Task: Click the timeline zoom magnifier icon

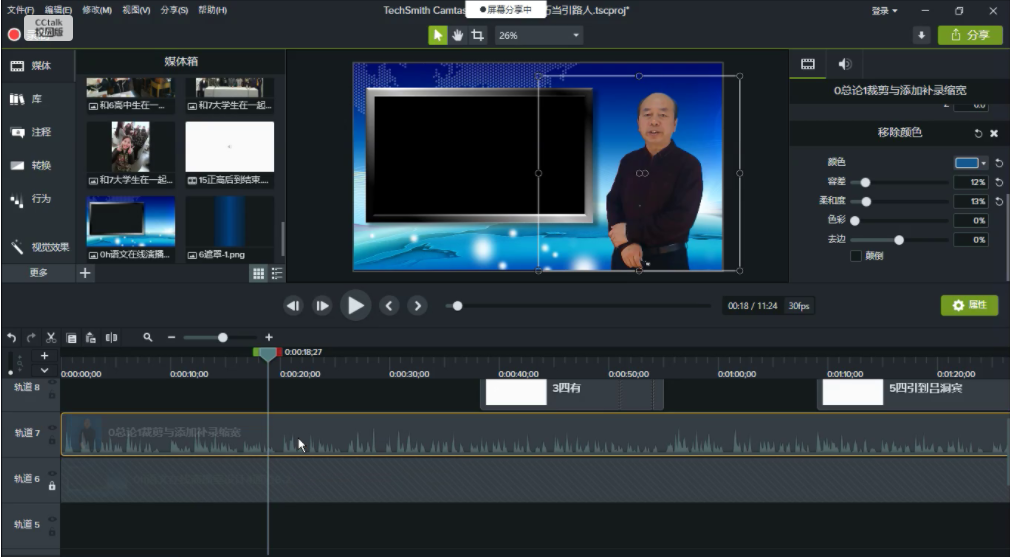Action: click(x=148, y=337)
